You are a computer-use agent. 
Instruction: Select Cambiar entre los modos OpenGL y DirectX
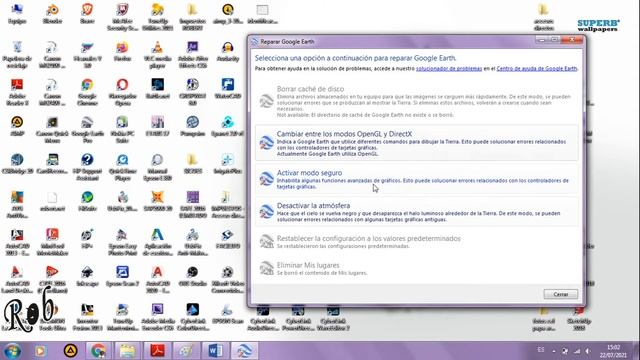(417, 143)
